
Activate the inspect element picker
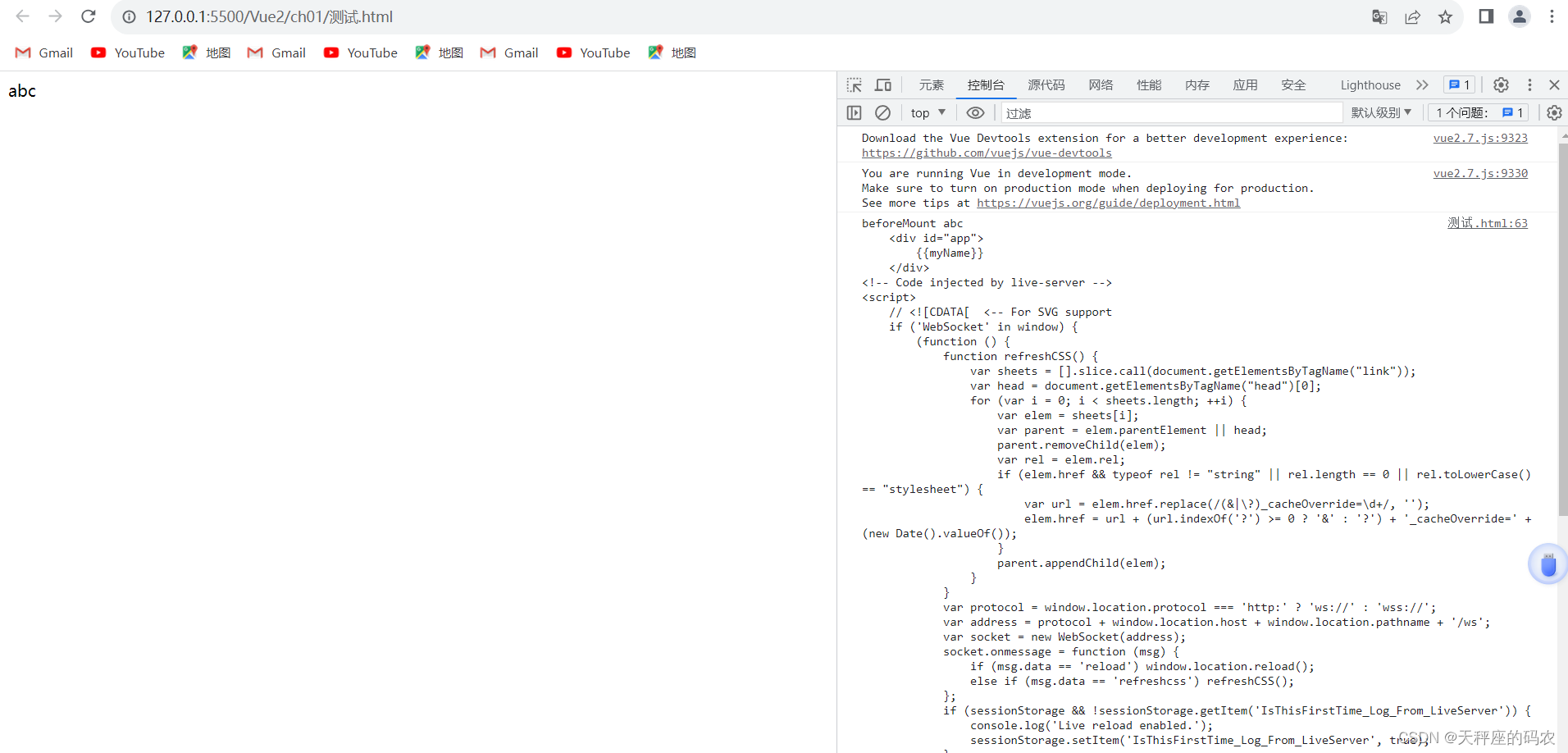pyautogui.click(x=855, y=84)
